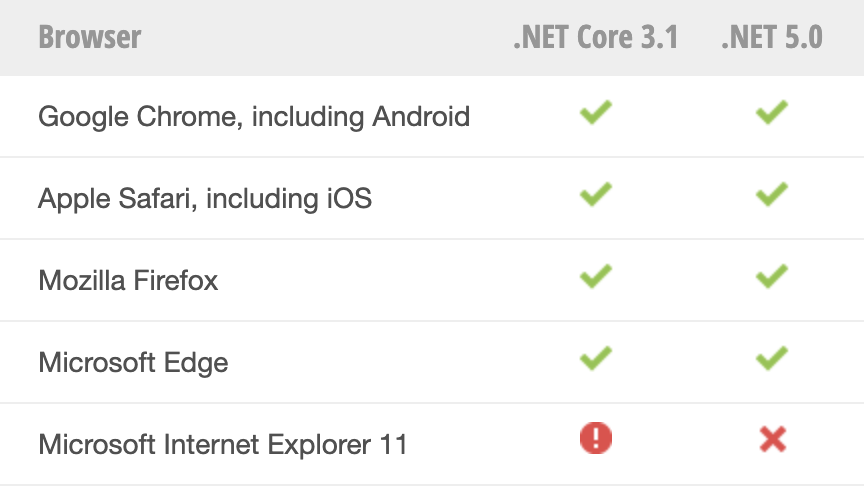
Task: Click the Firefox checkmark under .NET 5.0
Action: point(771,276)
